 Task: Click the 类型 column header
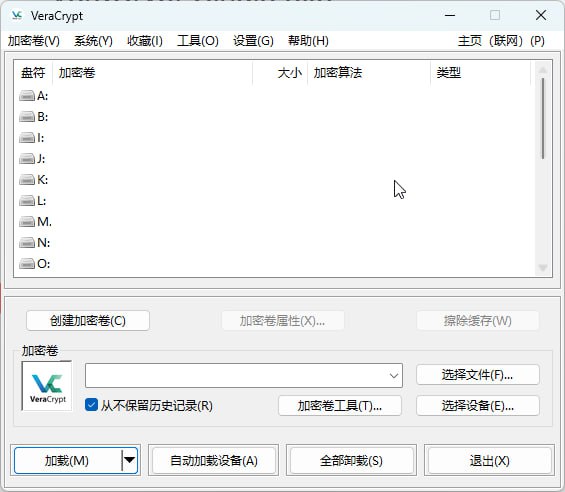point(481,73)
